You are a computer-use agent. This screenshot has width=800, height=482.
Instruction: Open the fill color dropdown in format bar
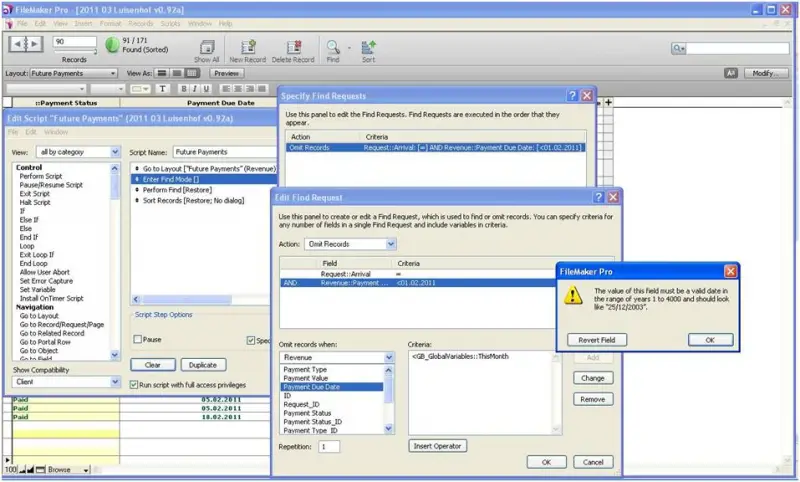pos(139,89)
